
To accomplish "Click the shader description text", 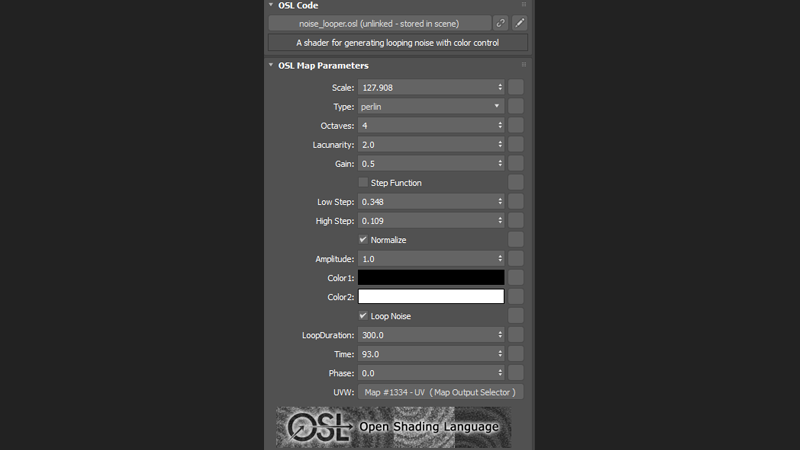I will tap(397, 43).
